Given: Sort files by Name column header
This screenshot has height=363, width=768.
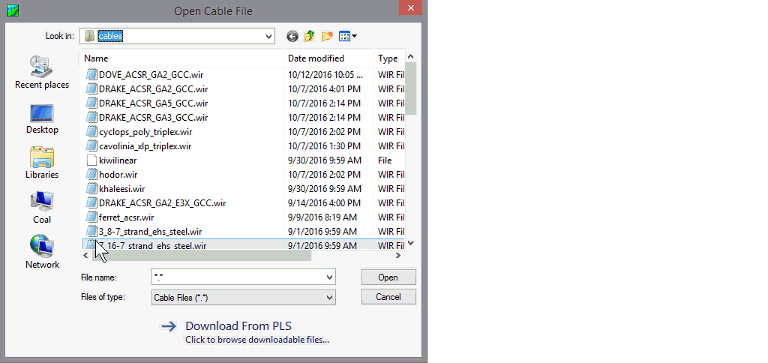Looking at the screenshot, I should pyautogui.click(x=181, y=58).
